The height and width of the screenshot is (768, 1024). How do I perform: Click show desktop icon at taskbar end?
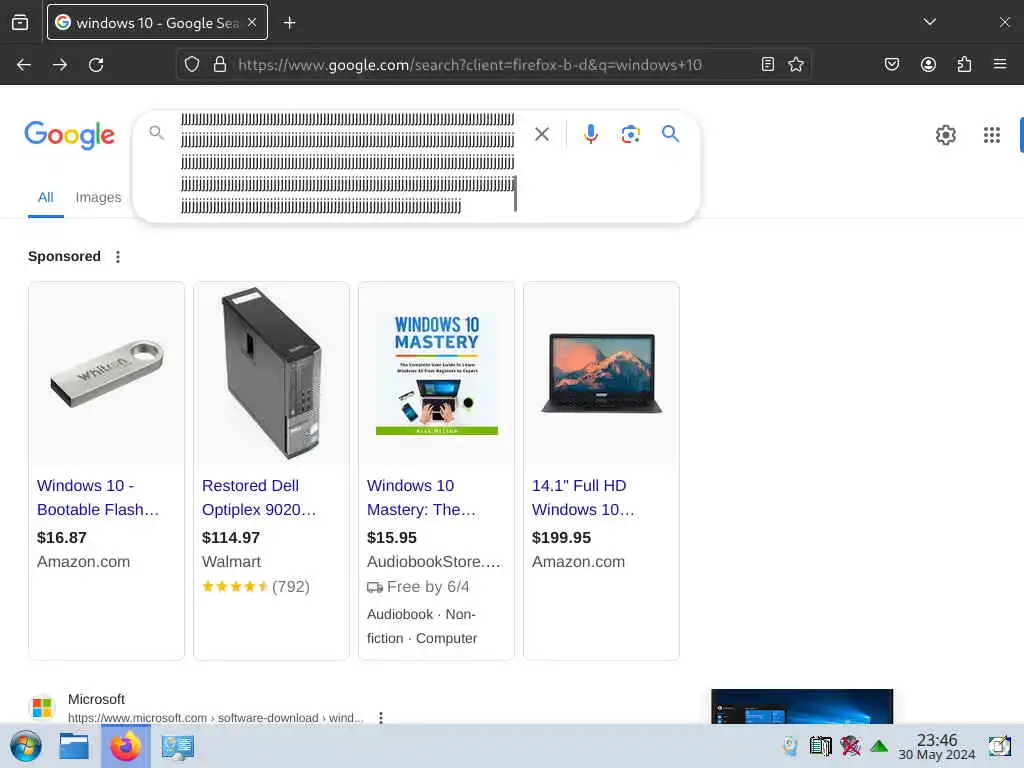coord(999,746)
